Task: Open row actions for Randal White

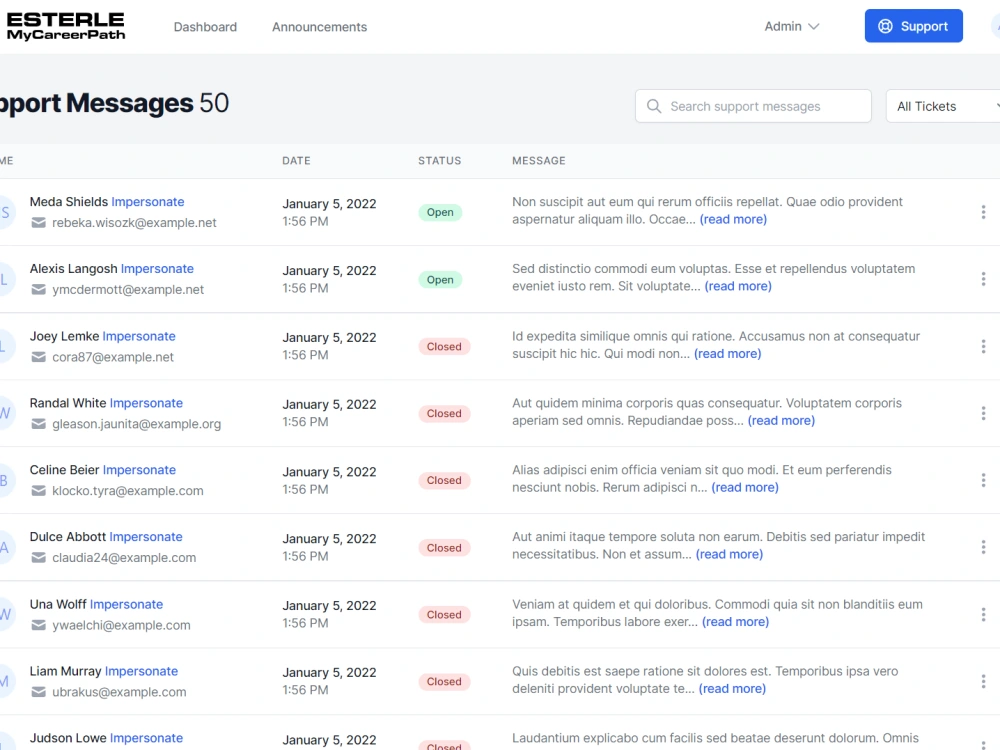Action: [x=983, y=413]
